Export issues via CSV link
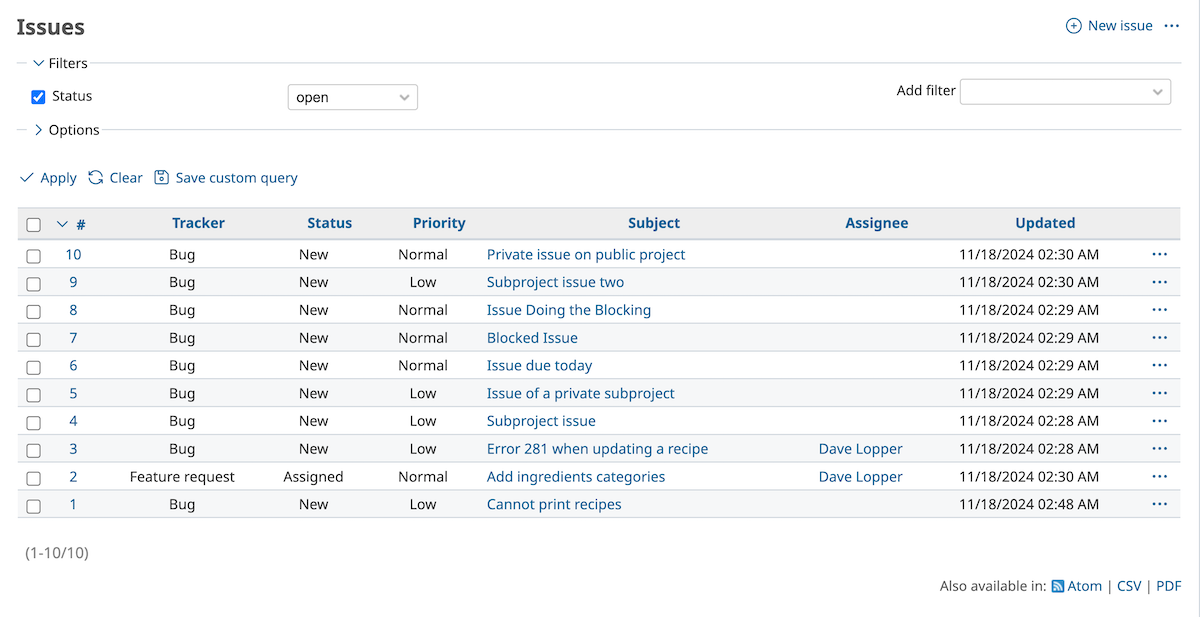Viewport: 1200px width, 617px height. (1129, 587)
